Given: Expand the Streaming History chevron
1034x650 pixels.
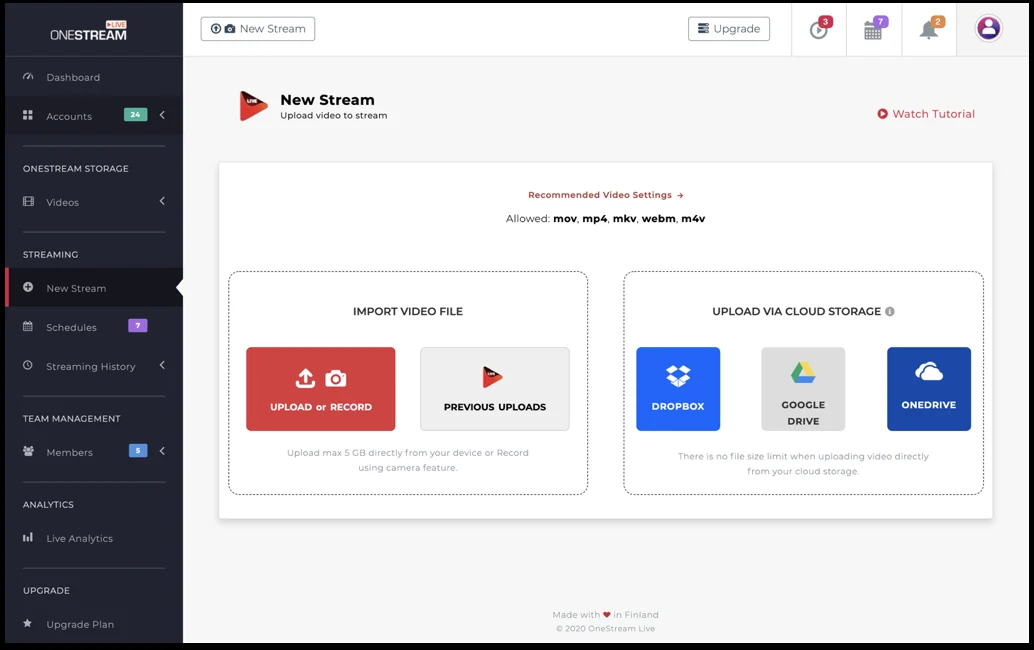Looking at the screenshot, I should tap(162, 365).
